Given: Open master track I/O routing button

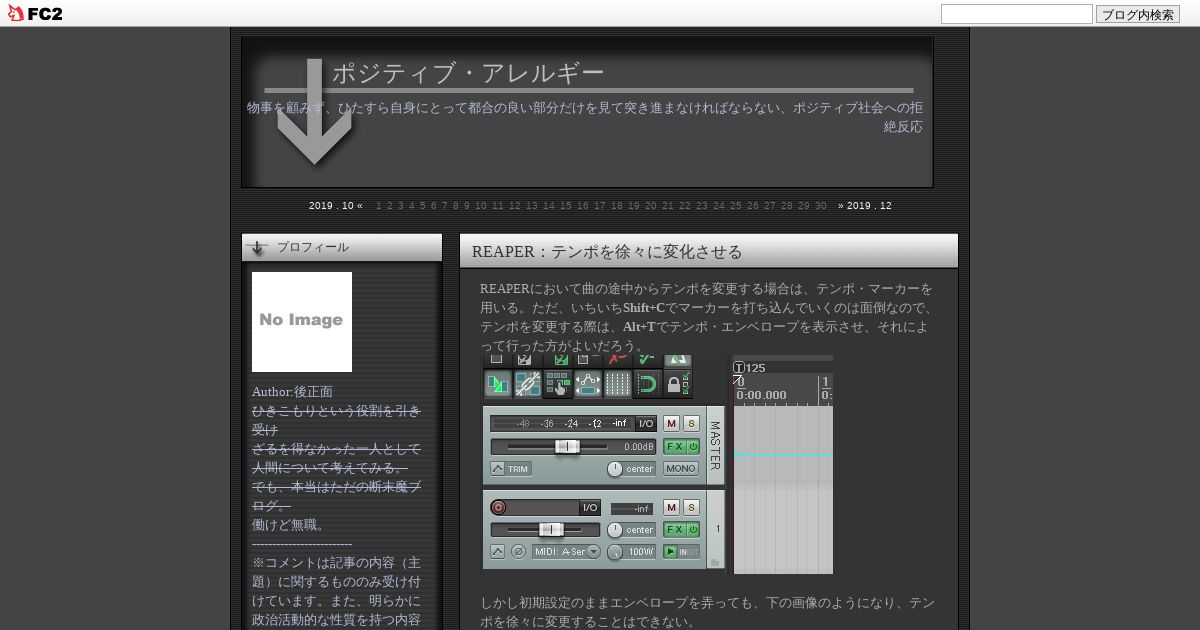Looking at the screenshot, I should coord(646,424).
